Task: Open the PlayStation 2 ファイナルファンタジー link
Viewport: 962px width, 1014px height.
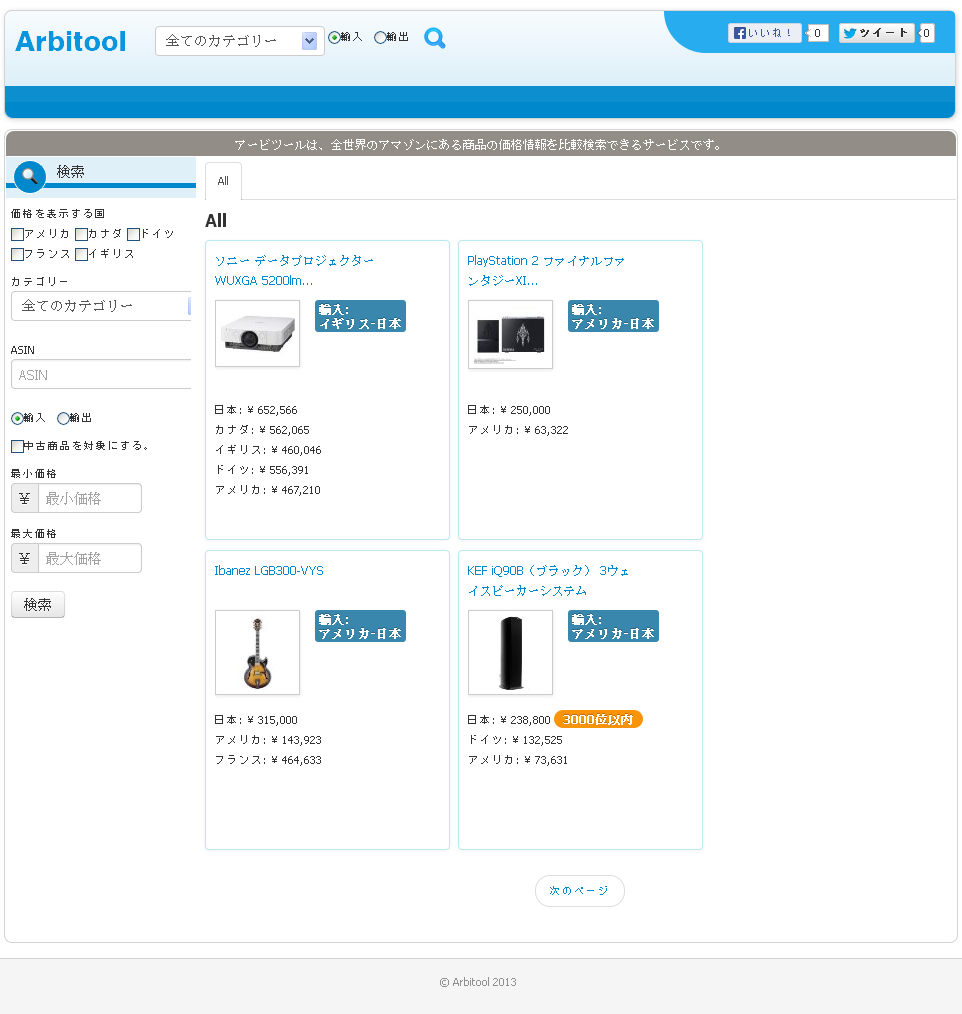Action: coord(546,270)
